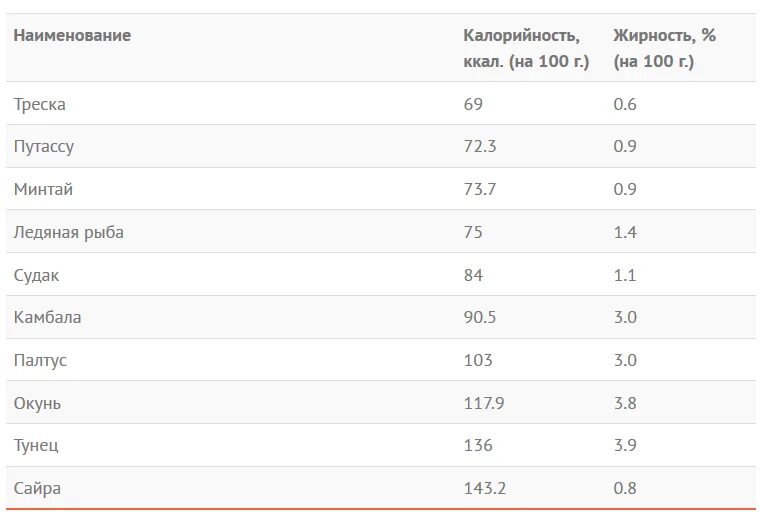Click fat value 3.9 for Тунец
Screen dimensions: 760x522
click(x=625, y=445)
